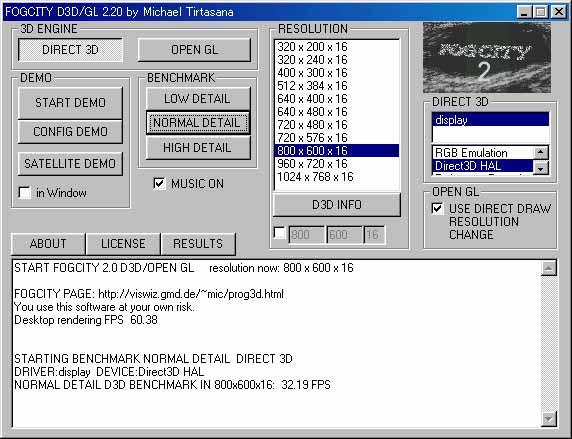Select the display driver entry
The width and height of the screenshot is (572, 439).
491,120
